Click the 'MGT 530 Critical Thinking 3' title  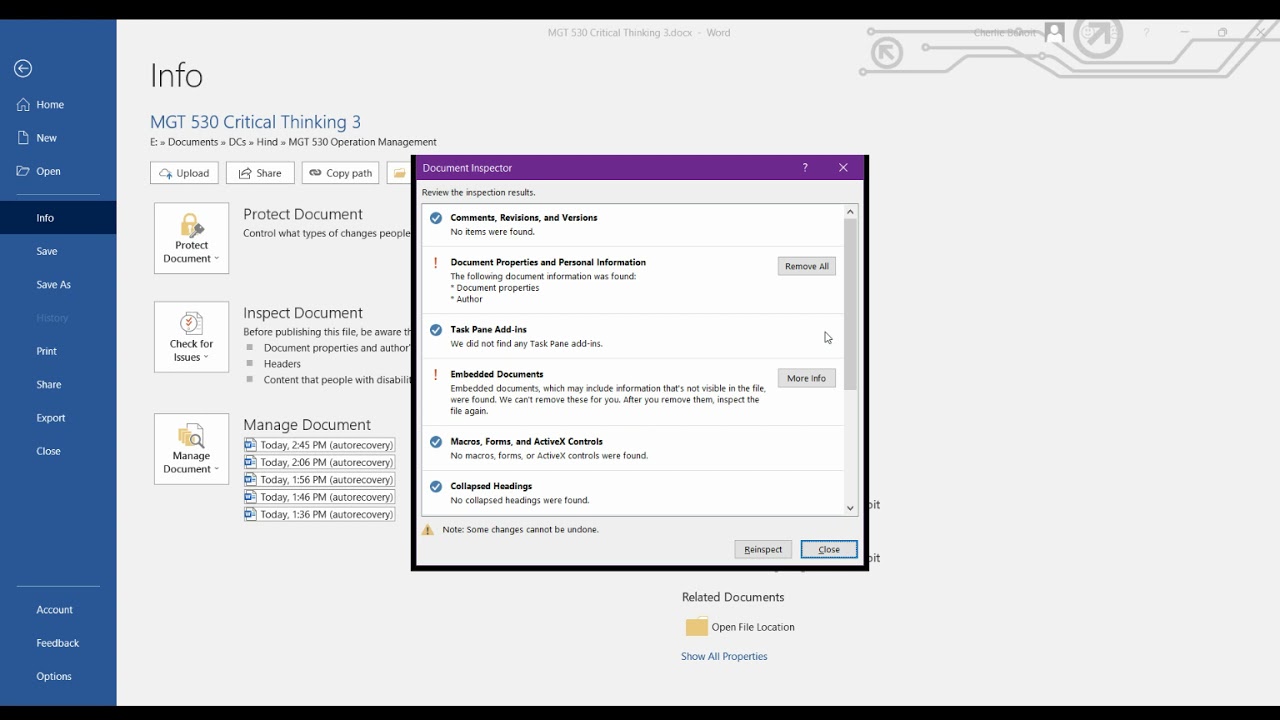[255, 122]
